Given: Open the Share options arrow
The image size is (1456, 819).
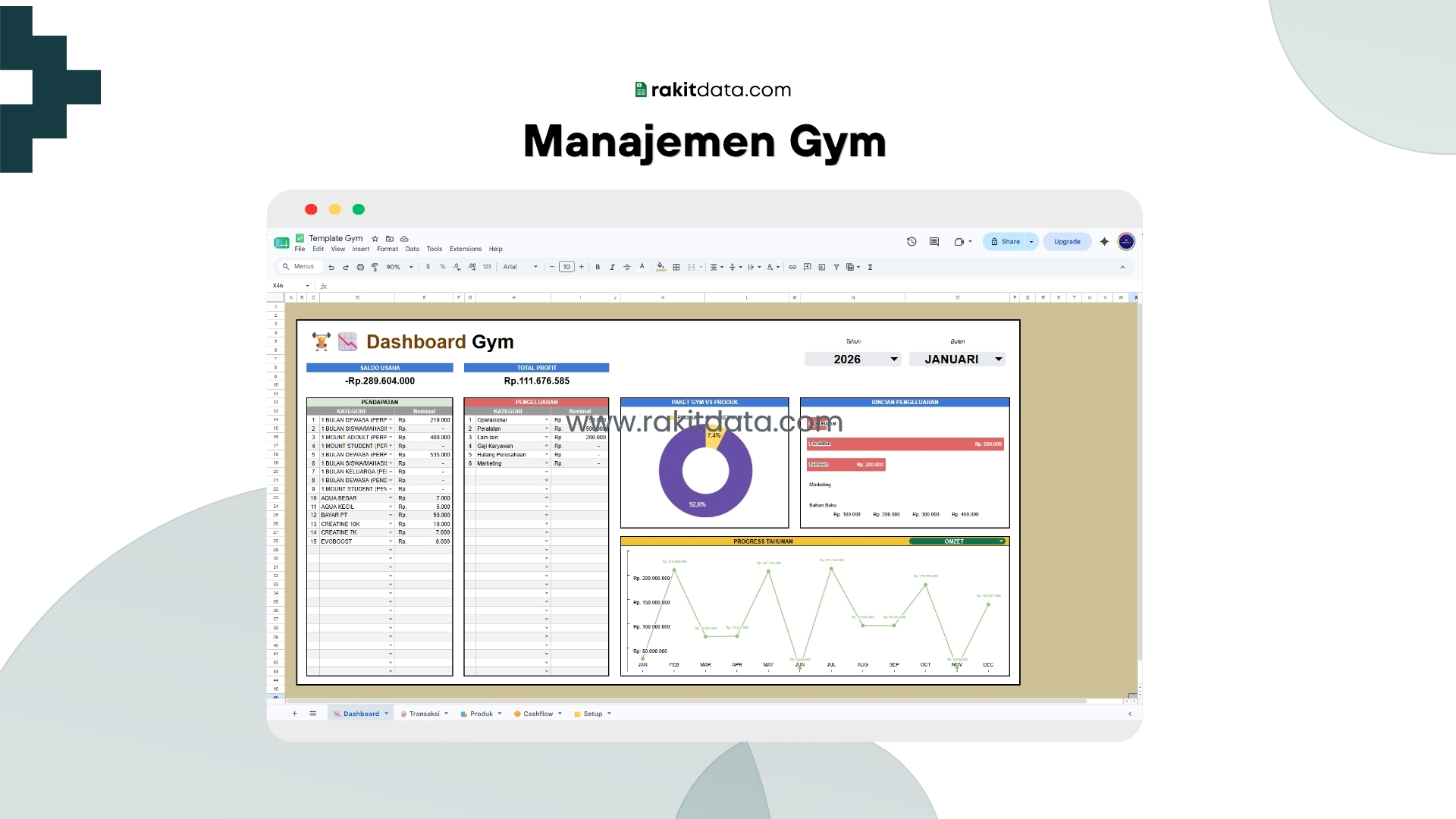Looking at the screenshot, I should click(1031, 242).
